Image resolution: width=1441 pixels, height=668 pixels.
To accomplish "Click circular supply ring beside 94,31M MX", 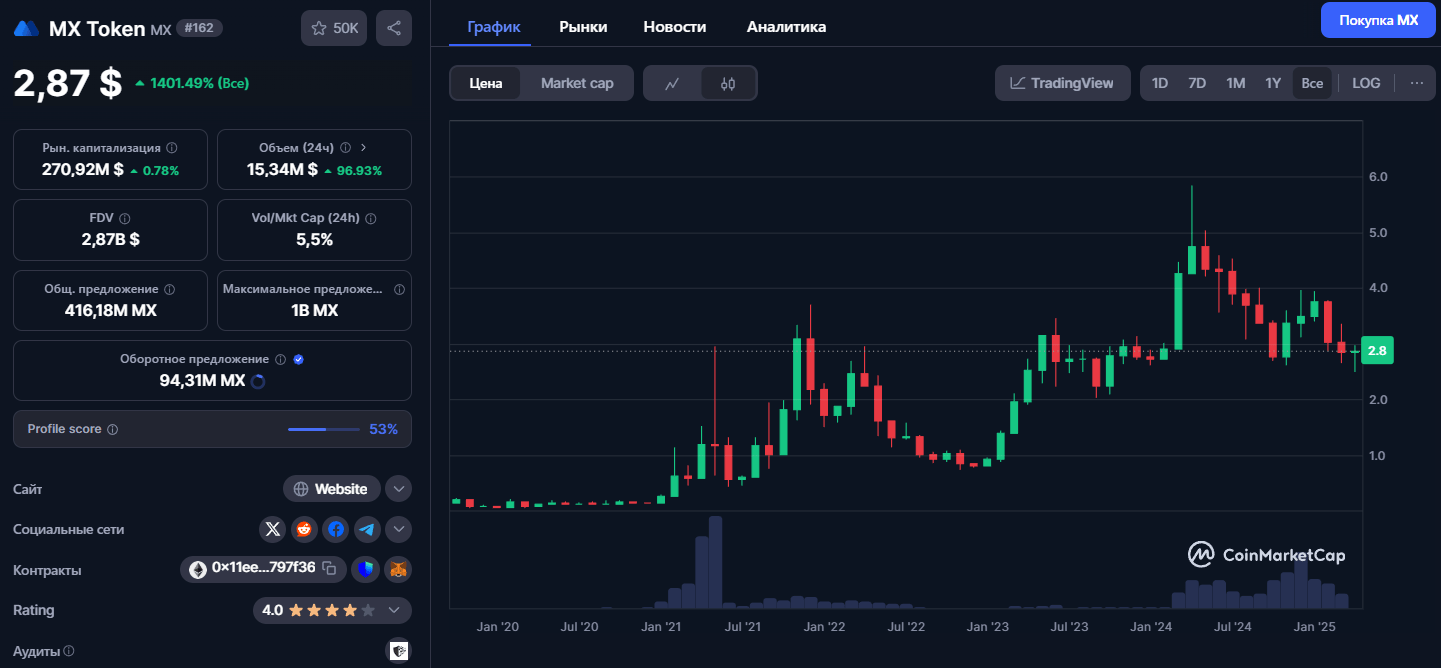I will pos(257,381).
